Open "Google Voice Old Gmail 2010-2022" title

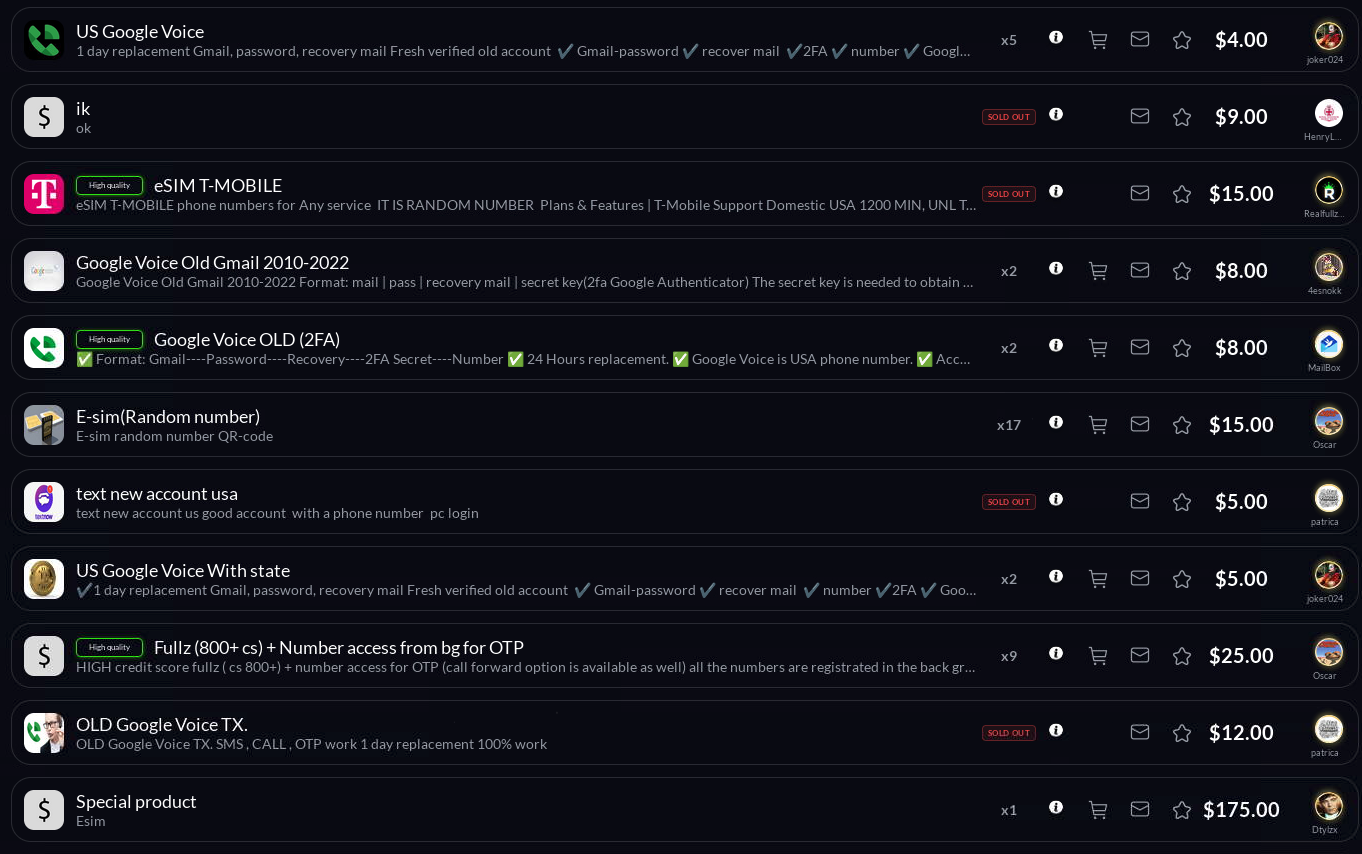coord(212,263)
